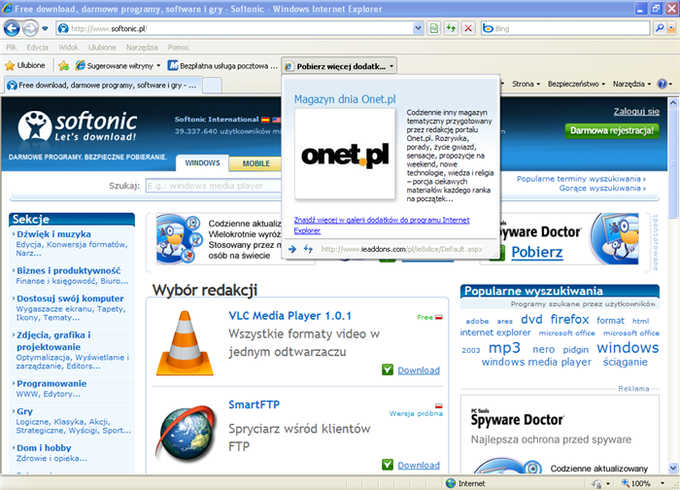This screenshot has width=680, height=490.
Task: Click the page scrollbar up arrow
Action: [673, 103]
